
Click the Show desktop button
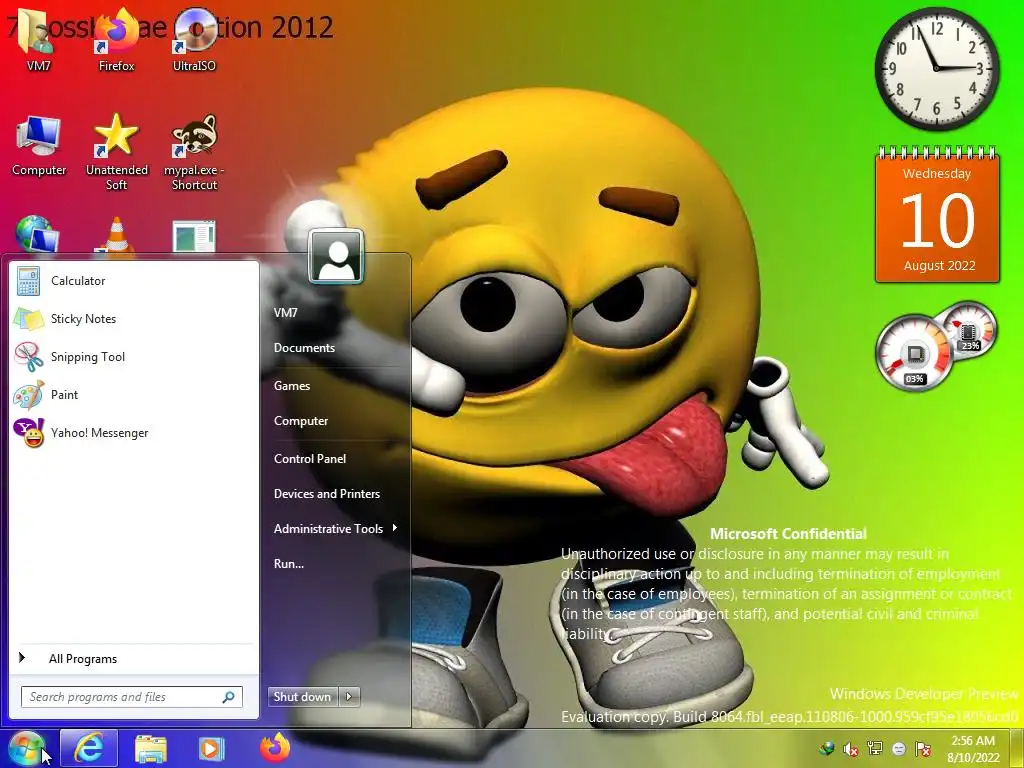tap(1016, 749)
